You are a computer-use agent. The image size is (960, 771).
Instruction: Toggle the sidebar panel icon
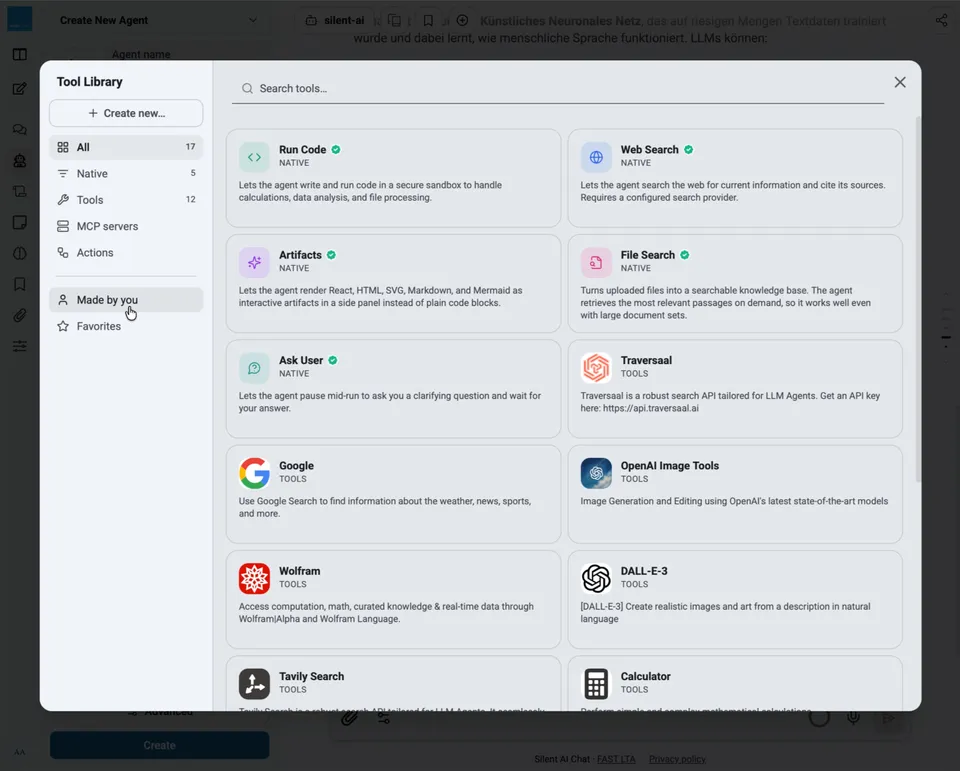tap(20, 55)
